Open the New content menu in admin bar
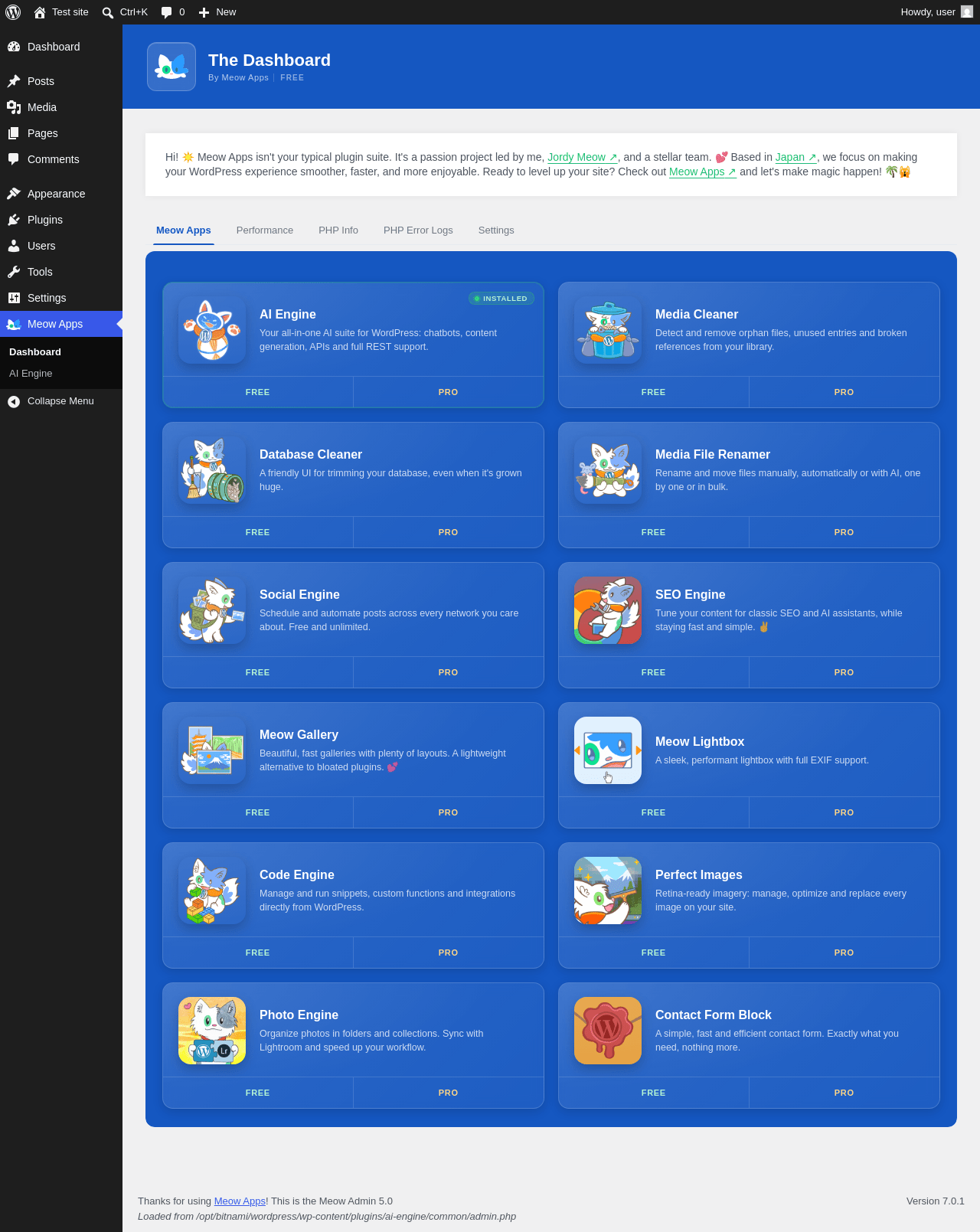The height and width of the screenshot is (1232, 980). click(217, 12)
